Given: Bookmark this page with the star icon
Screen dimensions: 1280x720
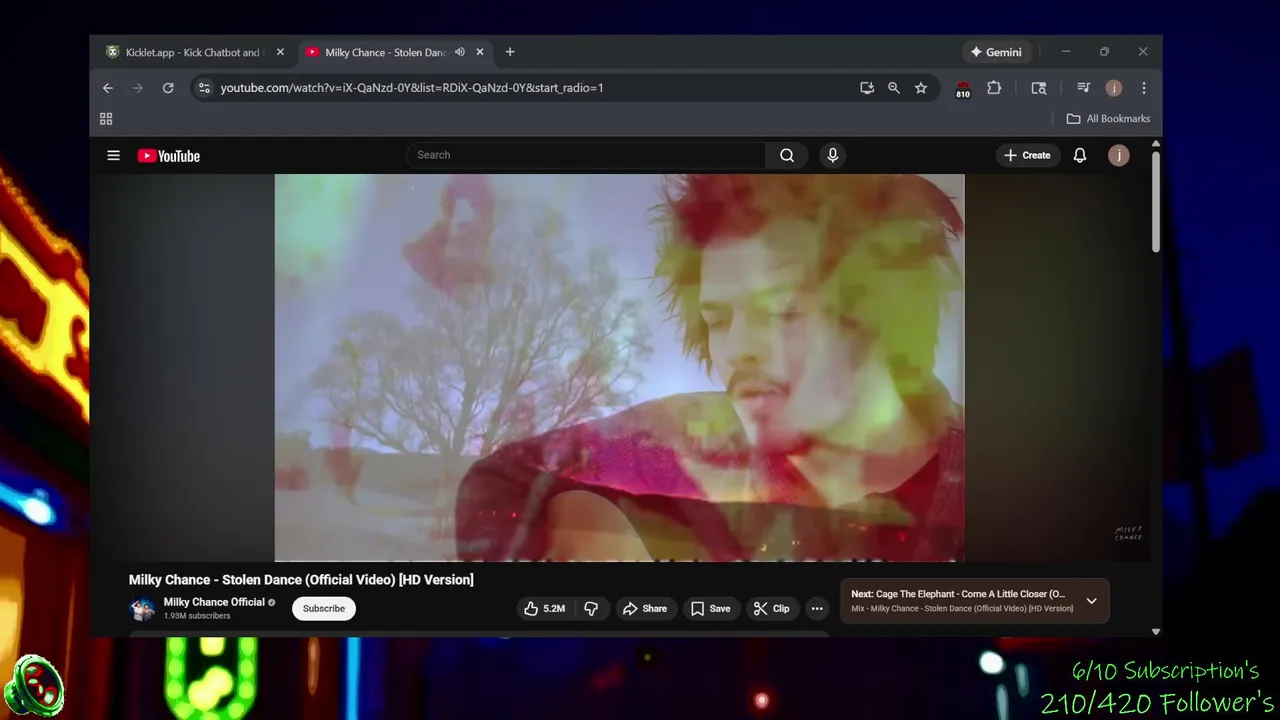Looking at the screenshot, I should click(921, 88).
